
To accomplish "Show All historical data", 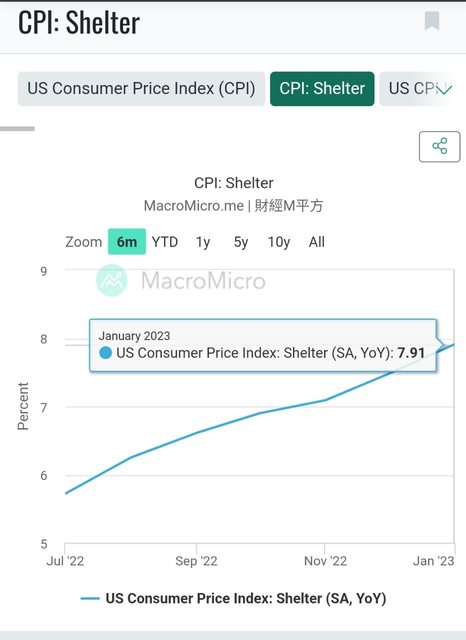I will tap(317, 242).
